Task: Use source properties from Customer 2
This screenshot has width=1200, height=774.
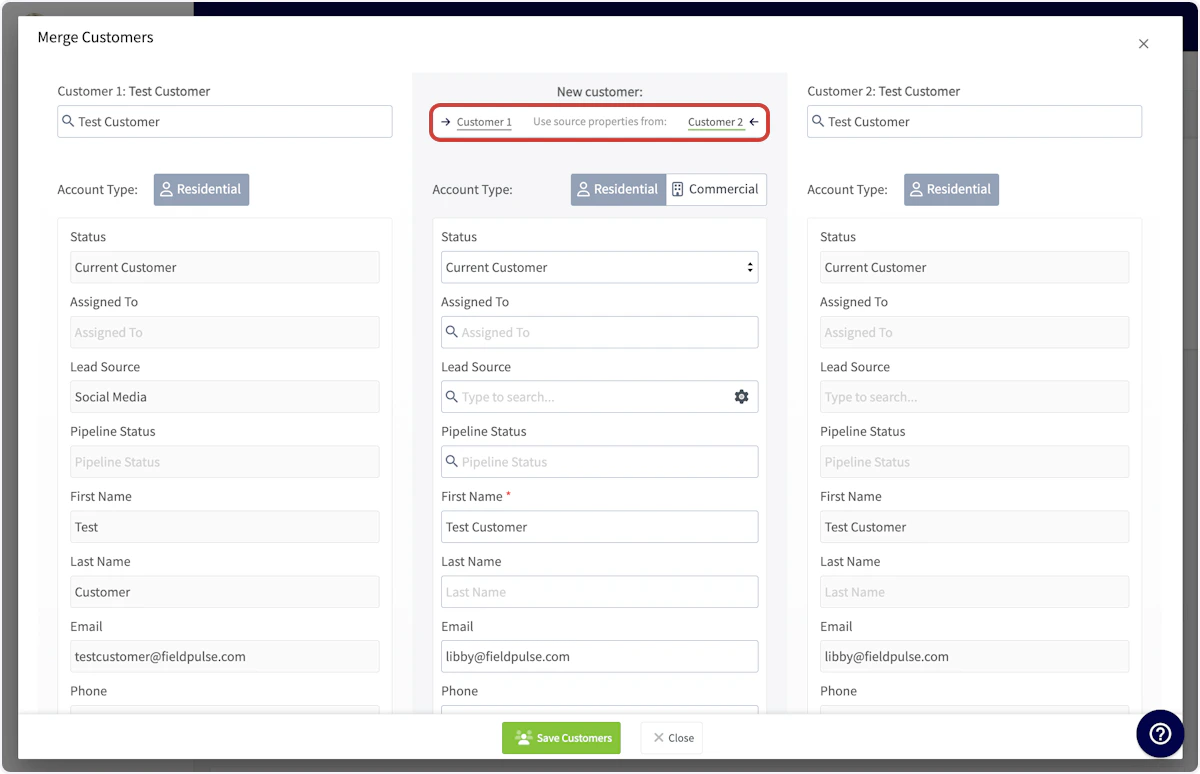Action: coord(716,122)
